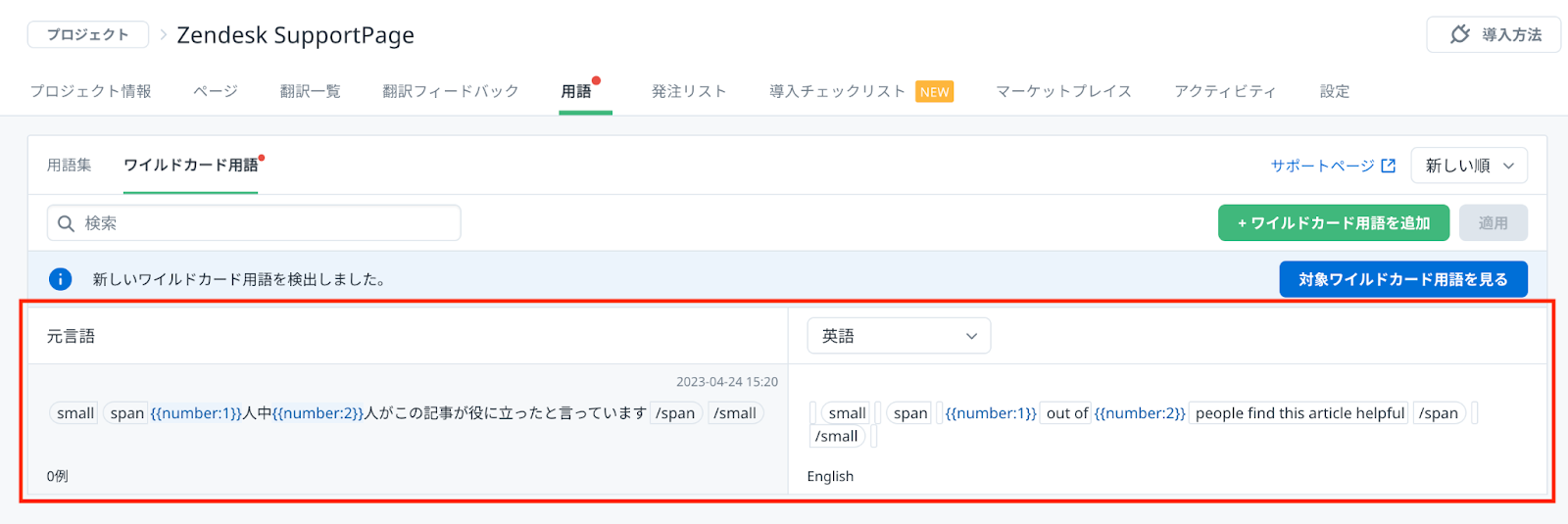Click the plug icon in 導入方法
Screen dimensions: 1568x524
tap(1460, 34)
